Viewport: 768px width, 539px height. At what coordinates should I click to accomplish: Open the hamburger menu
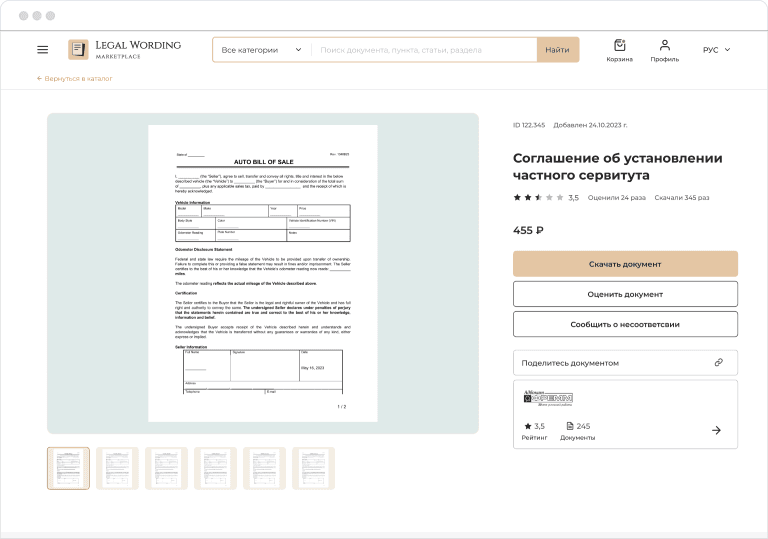coord(42,49)
